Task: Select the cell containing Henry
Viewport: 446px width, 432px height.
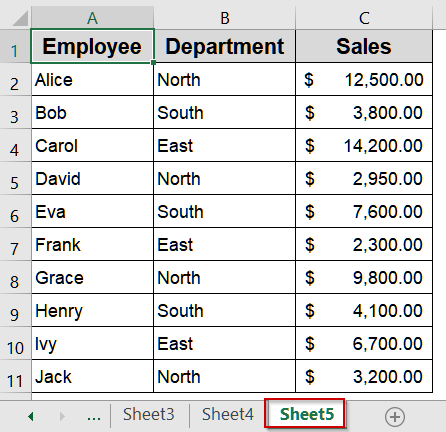Action: [x=92, y=310]
